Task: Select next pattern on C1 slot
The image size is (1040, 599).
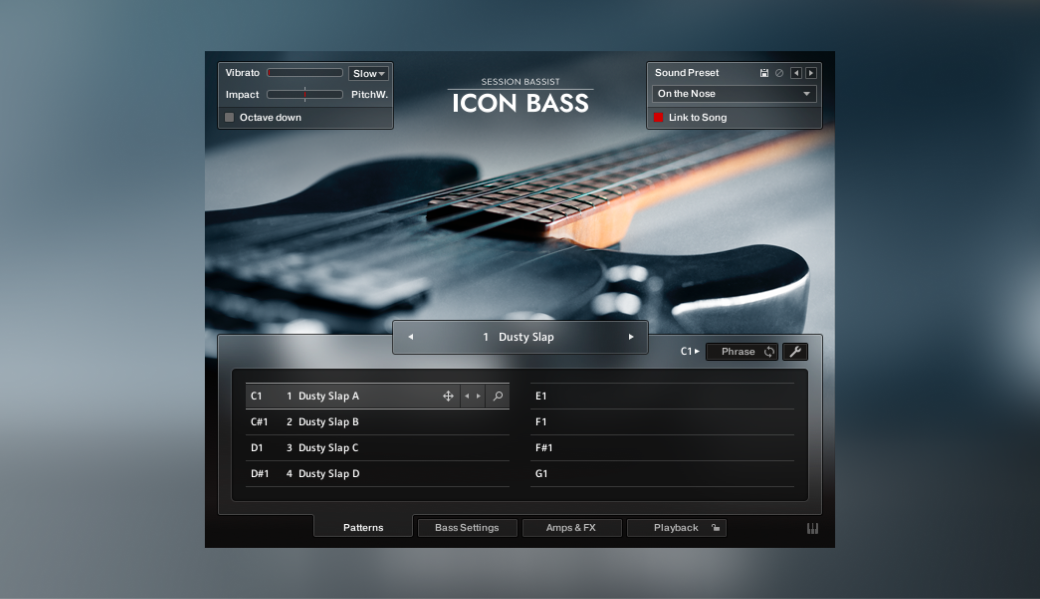Action: 479,396
